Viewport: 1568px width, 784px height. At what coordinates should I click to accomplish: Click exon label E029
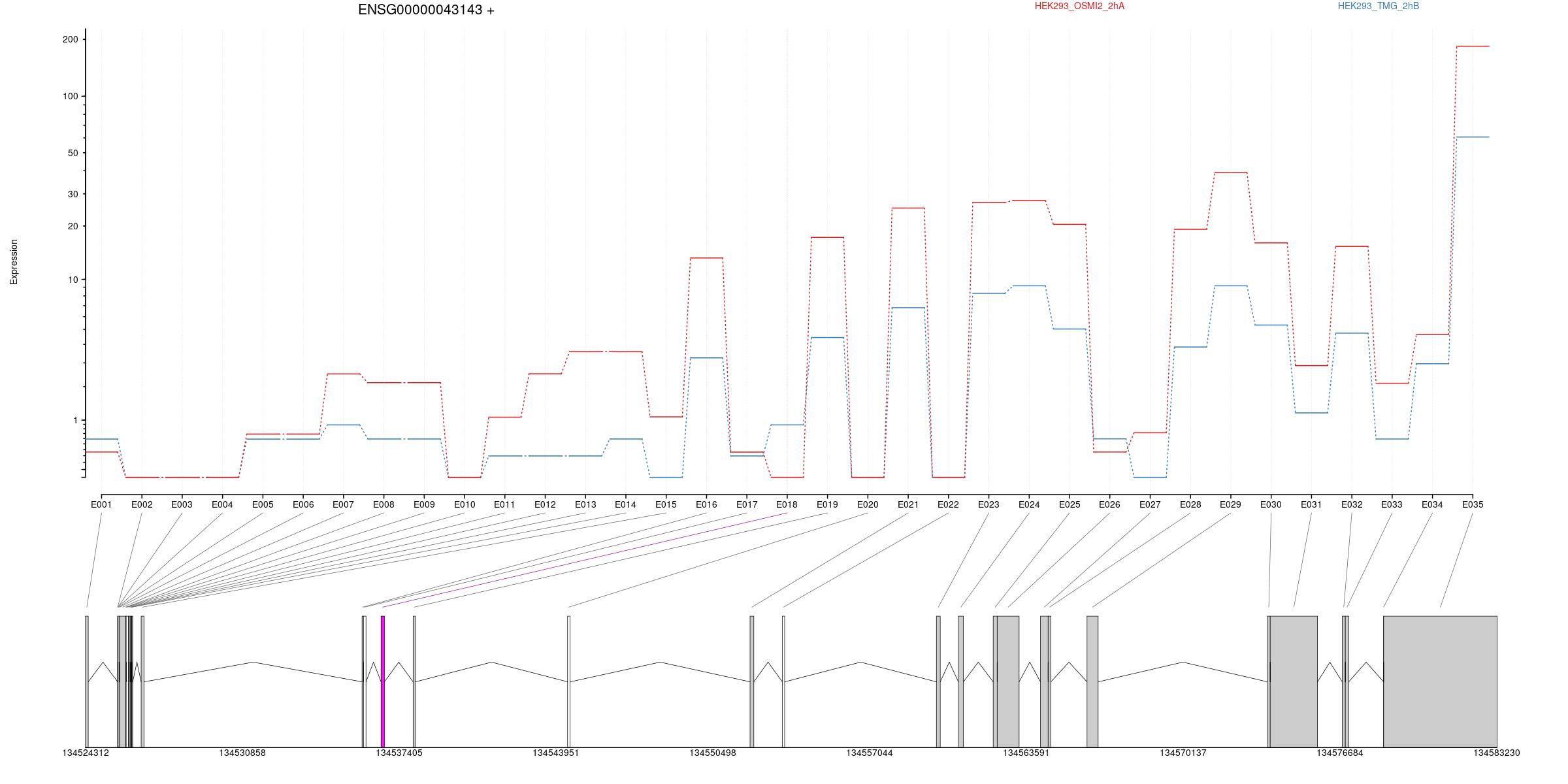tap(1230, 504)
